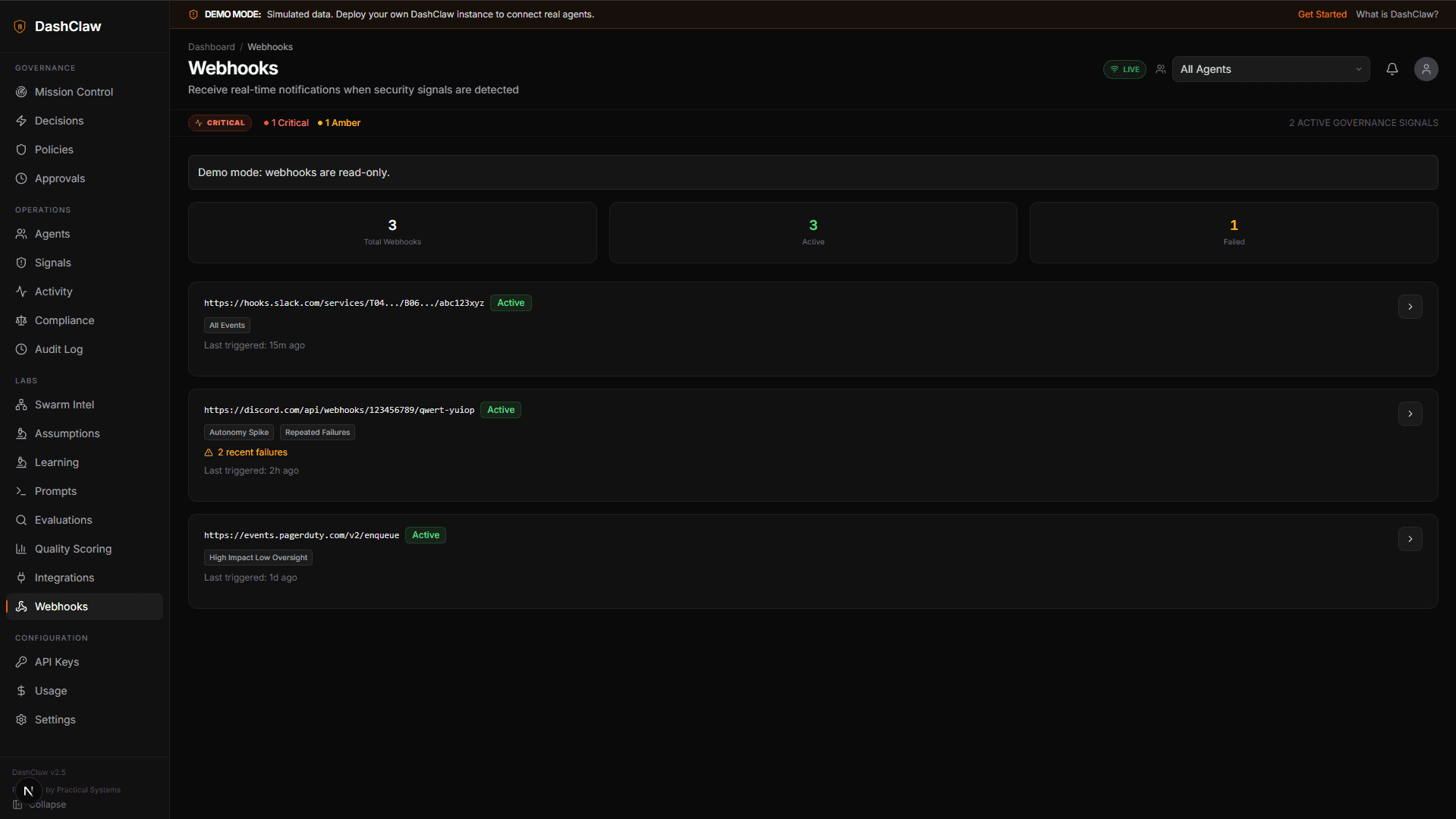Open the Swarm Intel panel
This screenshot has width=1456, height=819.
coord(64,404)
